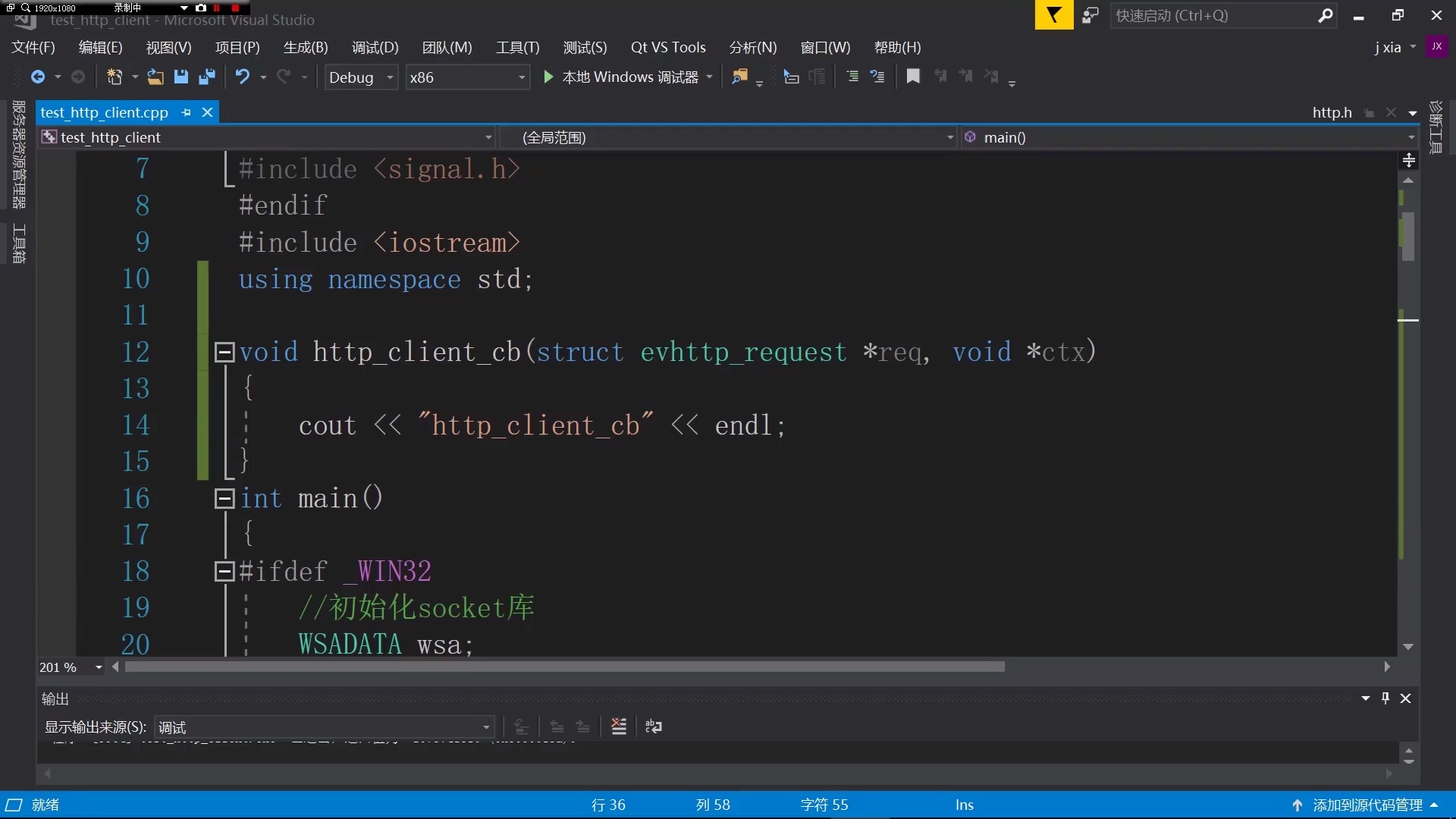Viewport: 1456px width, 819px height.
Task: Collapse the int main() function block
Action: 224,498
